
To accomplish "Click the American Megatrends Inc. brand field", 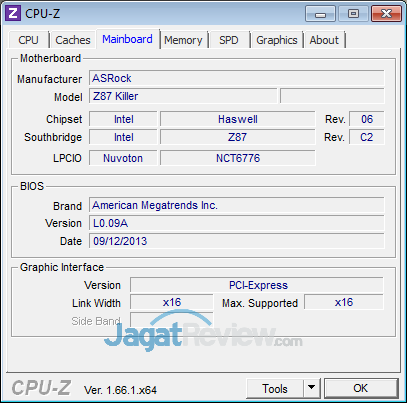I will pyautogui.click(x=237, y=205).
